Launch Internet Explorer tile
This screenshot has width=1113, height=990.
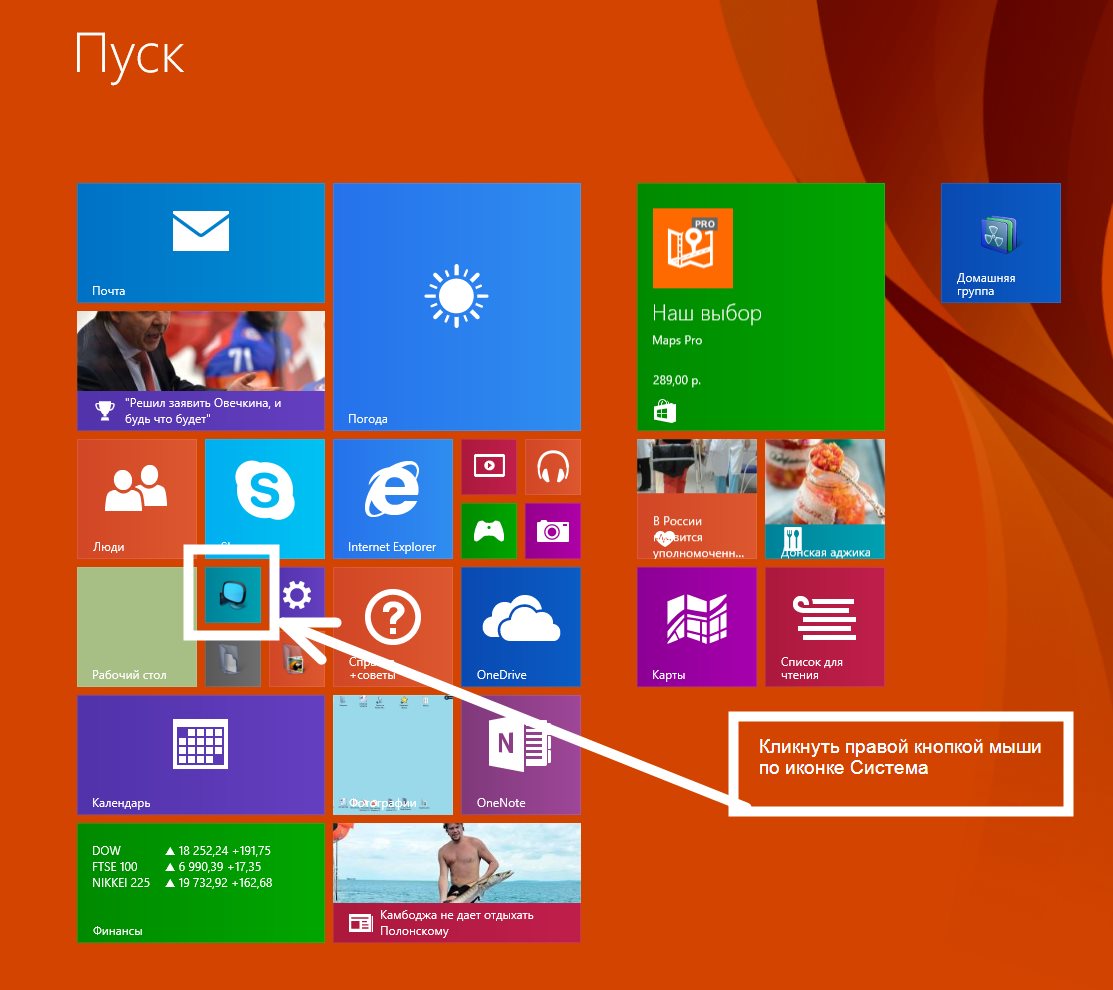[x=393, y=499]
